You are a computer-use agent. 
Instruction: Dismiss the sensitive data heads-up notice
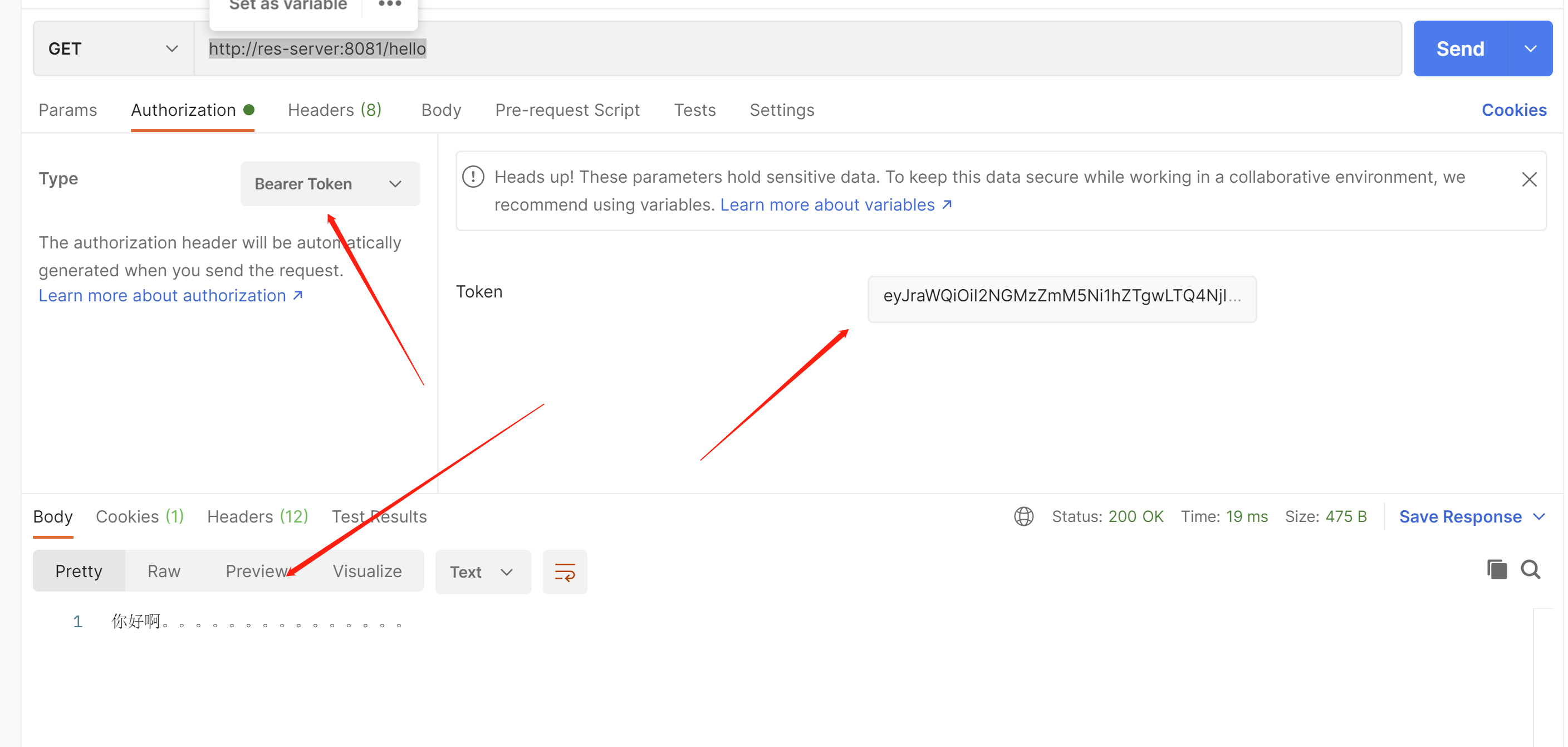point(1528,179)
